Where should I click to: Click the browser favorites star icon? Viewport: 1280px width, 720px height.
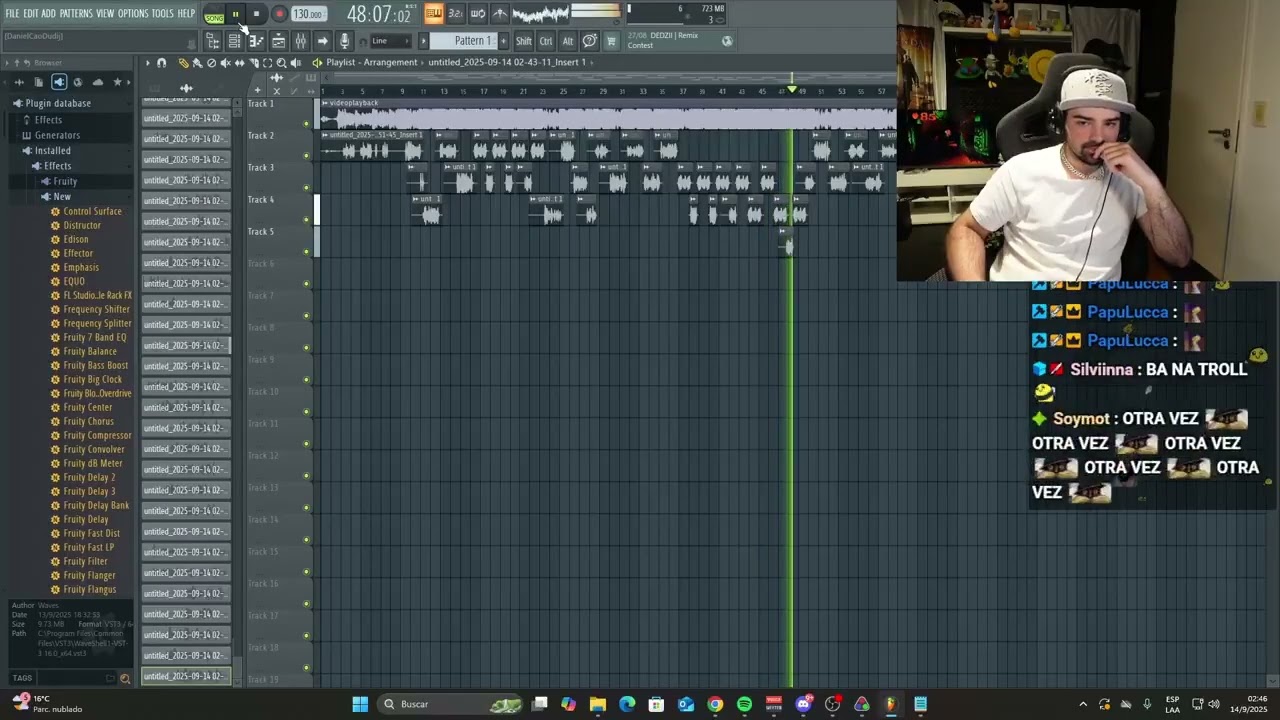(117, 82)
